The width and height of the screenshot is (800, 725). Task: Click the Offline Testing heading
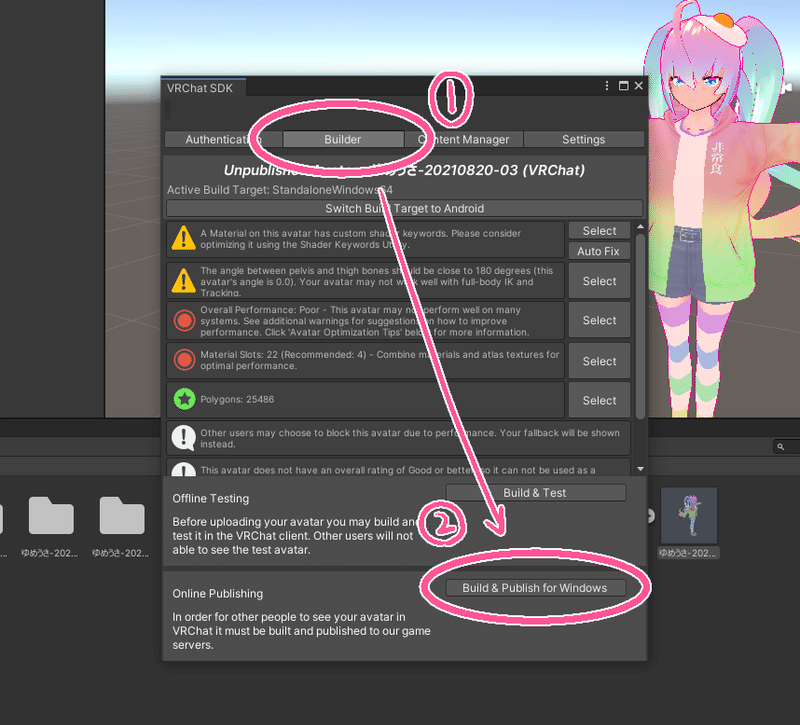pos(211,498)
